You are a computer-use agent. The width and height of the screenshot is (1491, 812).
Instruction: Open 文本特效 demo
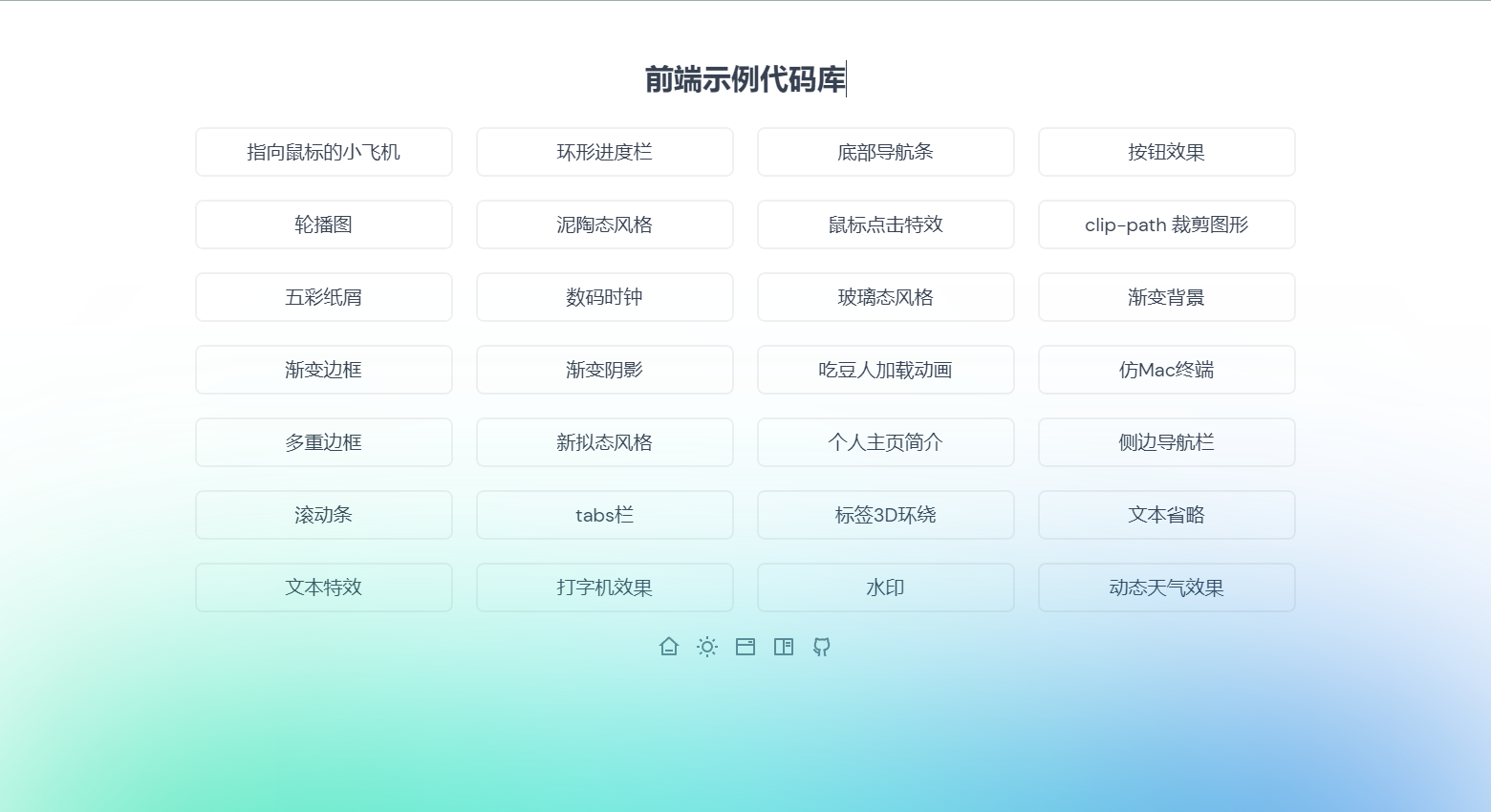(324, 588)
